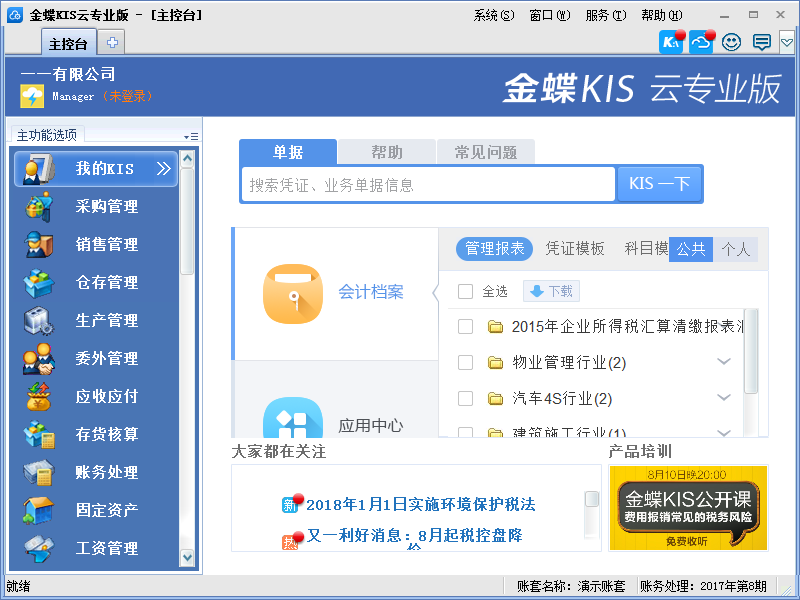This screenshot has width=800, height=600.
Task: Switch to the 帮助 search tab
Action: (x=387, y=152)
